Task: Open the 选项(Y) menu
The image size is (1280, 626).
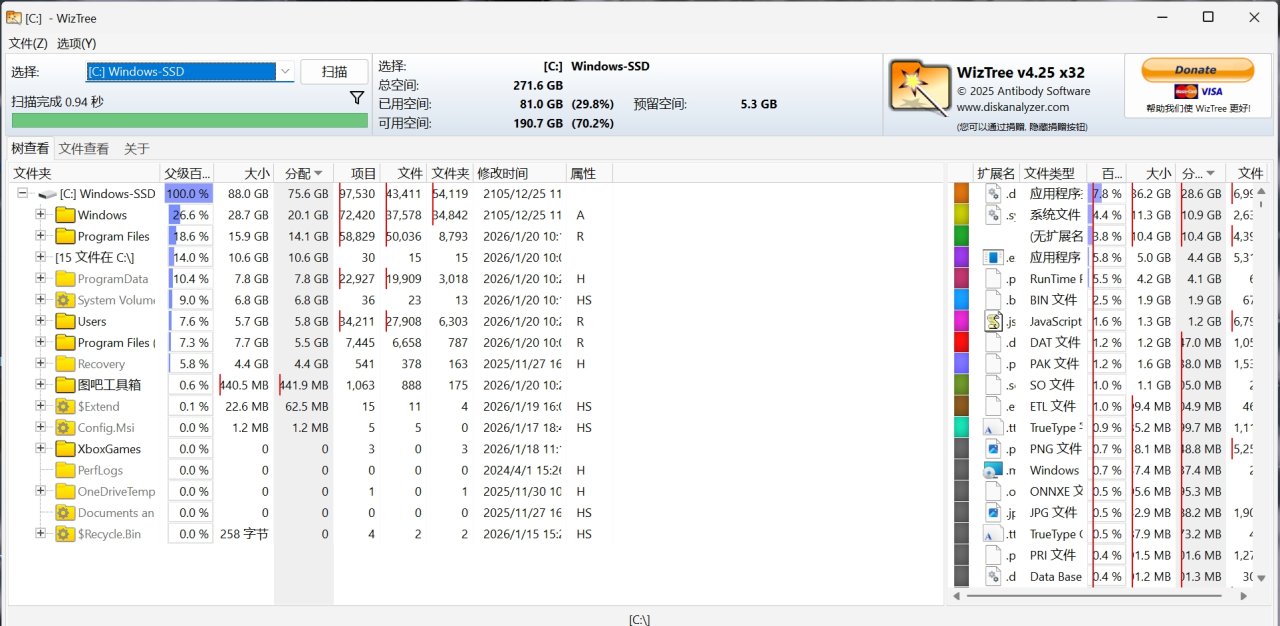Action: point(76,43)
